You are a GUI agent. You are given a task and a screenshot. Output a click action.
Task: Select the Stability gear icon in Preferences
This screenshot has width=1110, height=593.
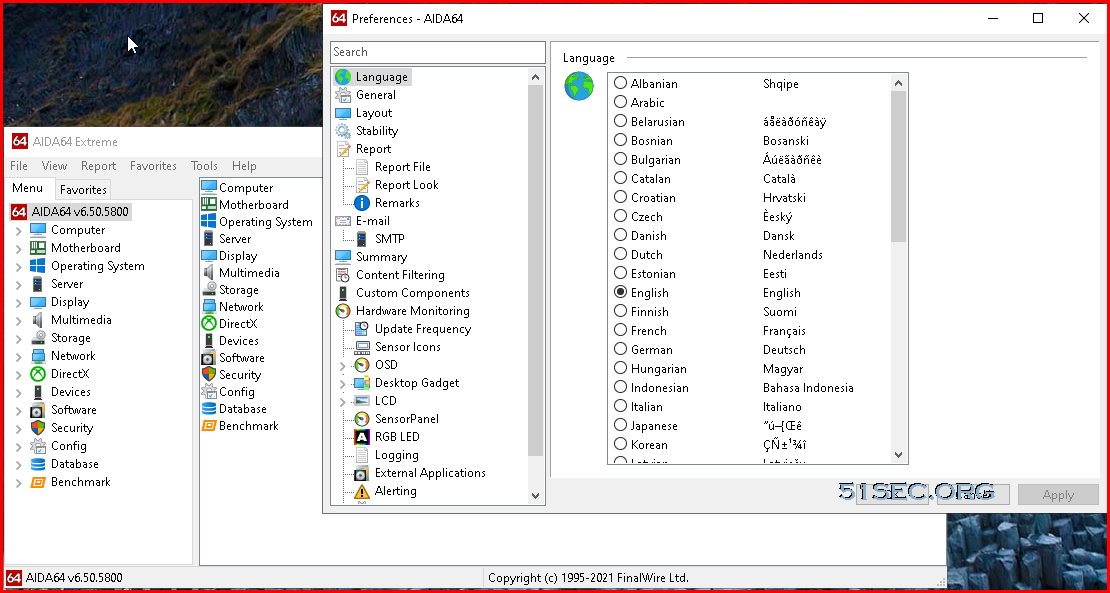point(343,131)
